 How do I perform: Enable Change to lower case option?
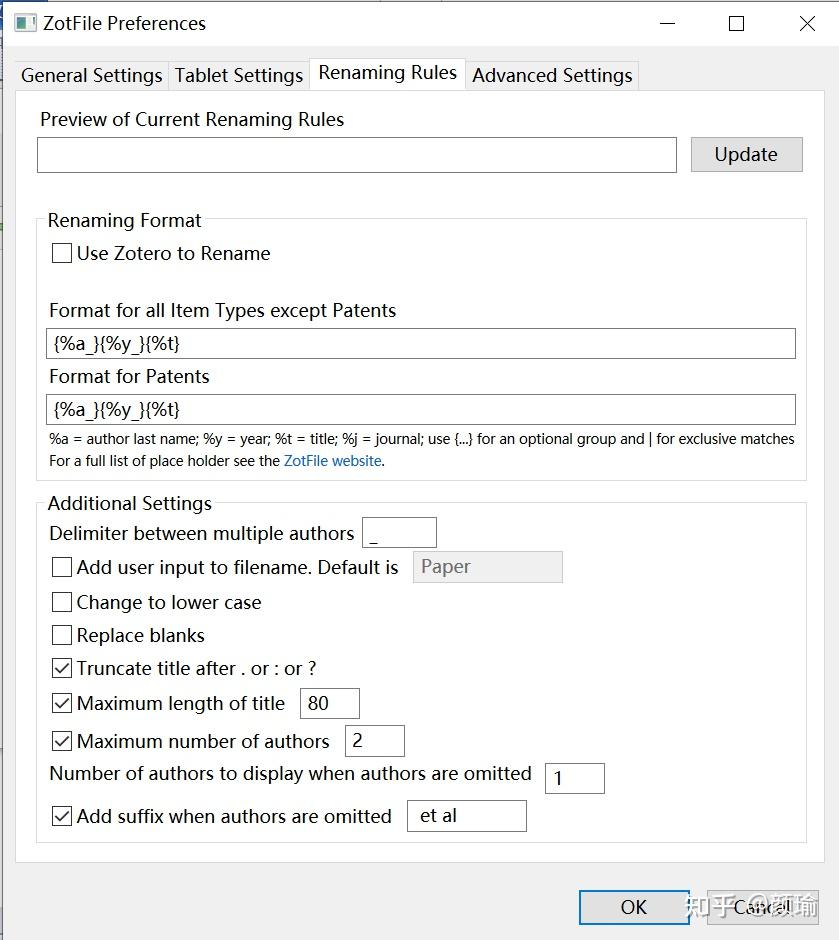62,603
